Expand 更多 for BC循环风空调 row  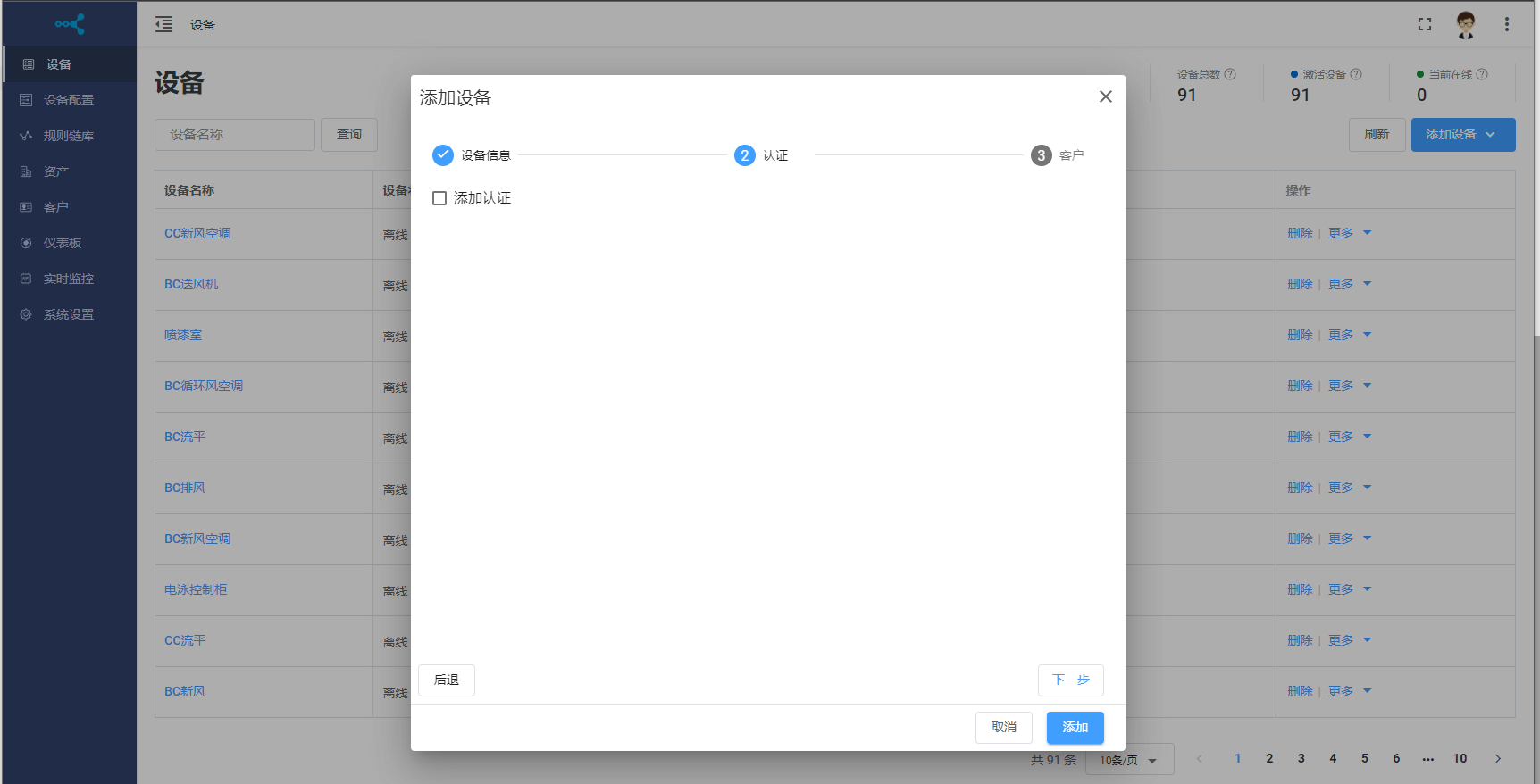pyautogui.click(x=1349, y=386)
